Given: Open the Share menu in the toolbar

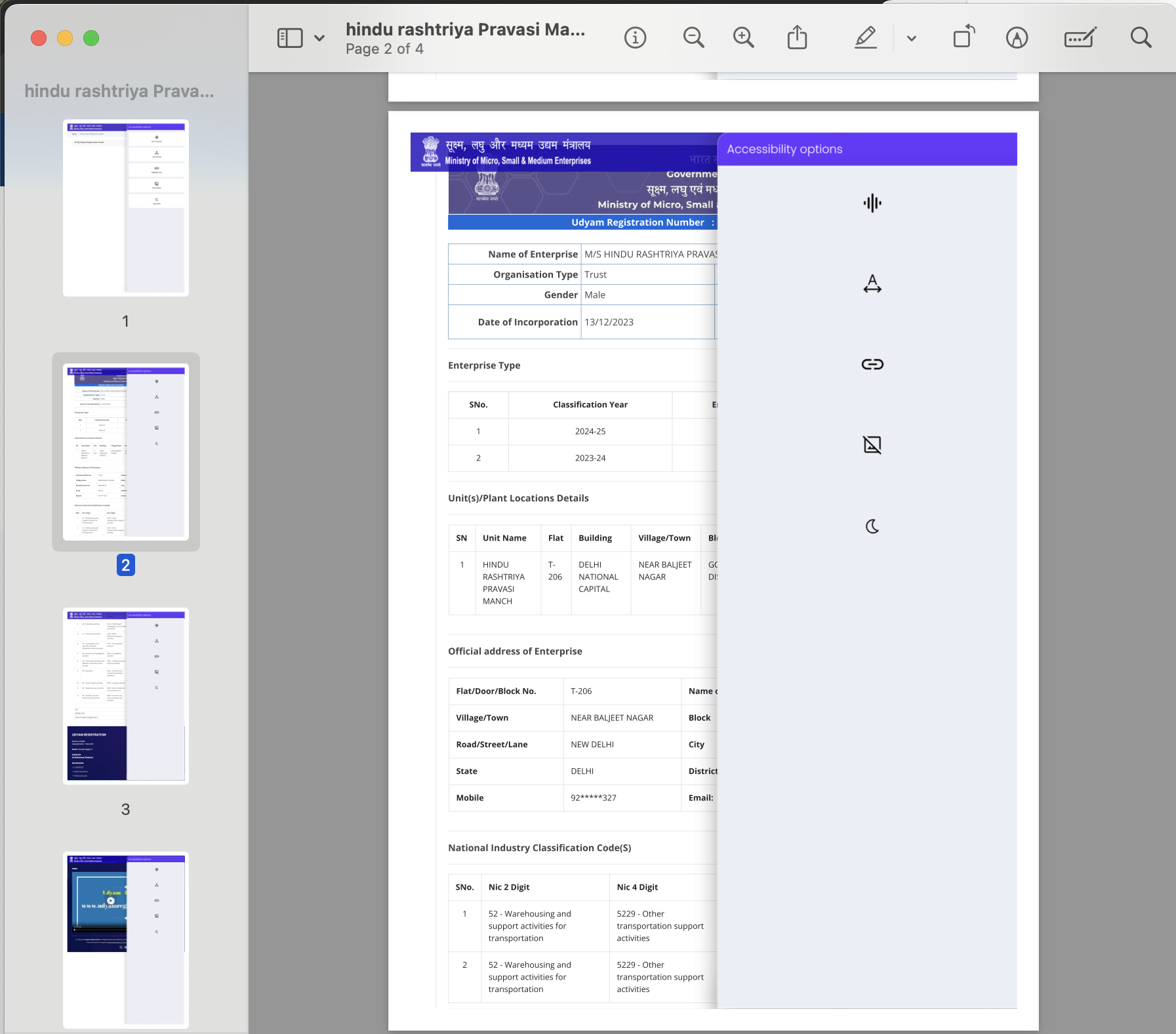Looking at the screenshot, I should tap(797, 38).
